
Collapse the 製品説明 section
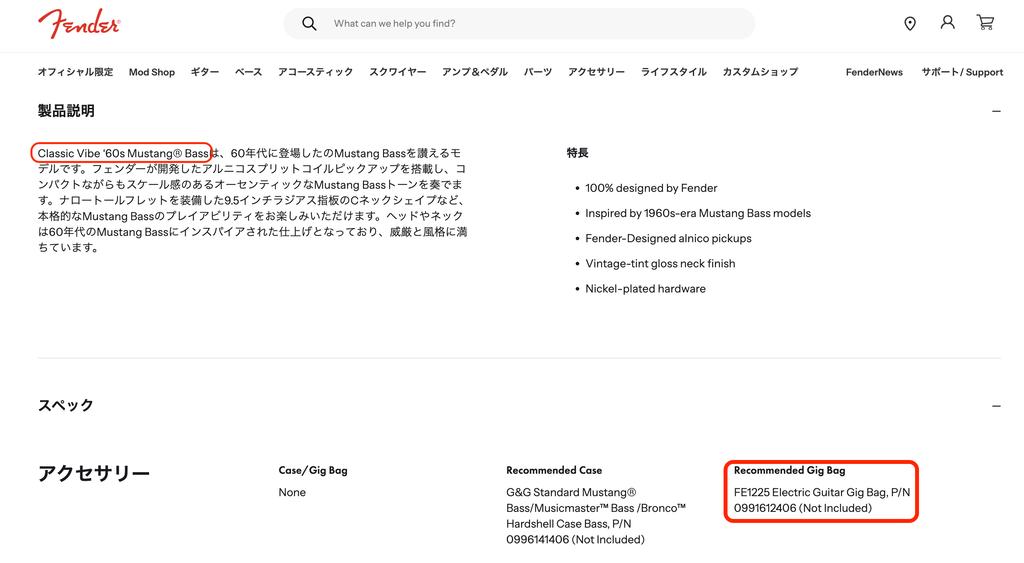point(995,111)
